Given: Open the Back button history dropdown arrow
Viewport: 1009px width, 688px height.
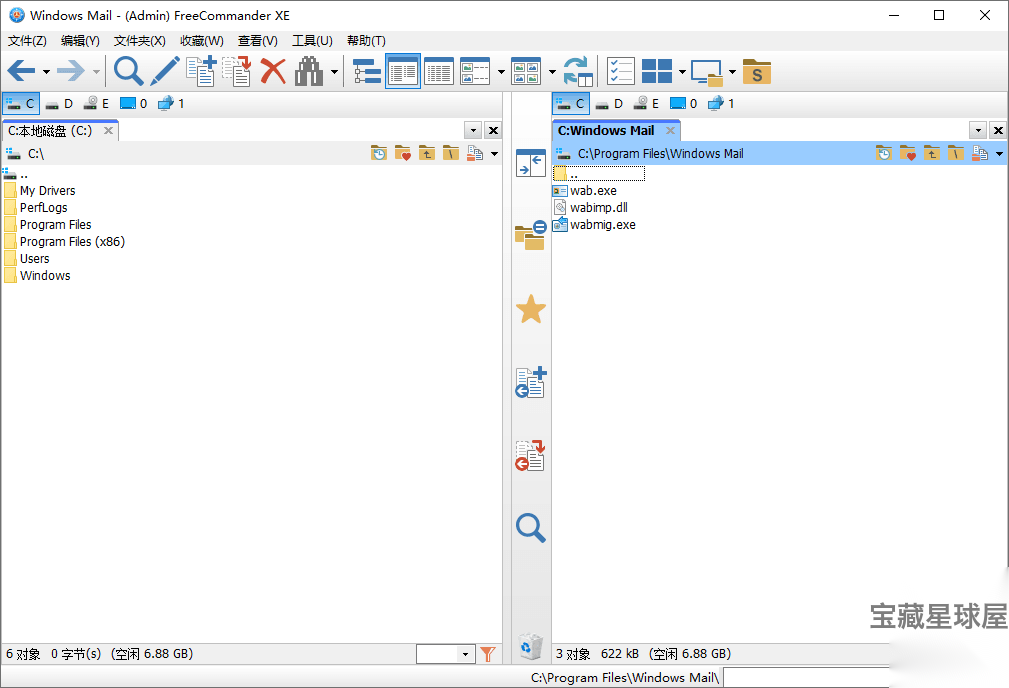Looking at the screenshot, I should tap(46, 71).
